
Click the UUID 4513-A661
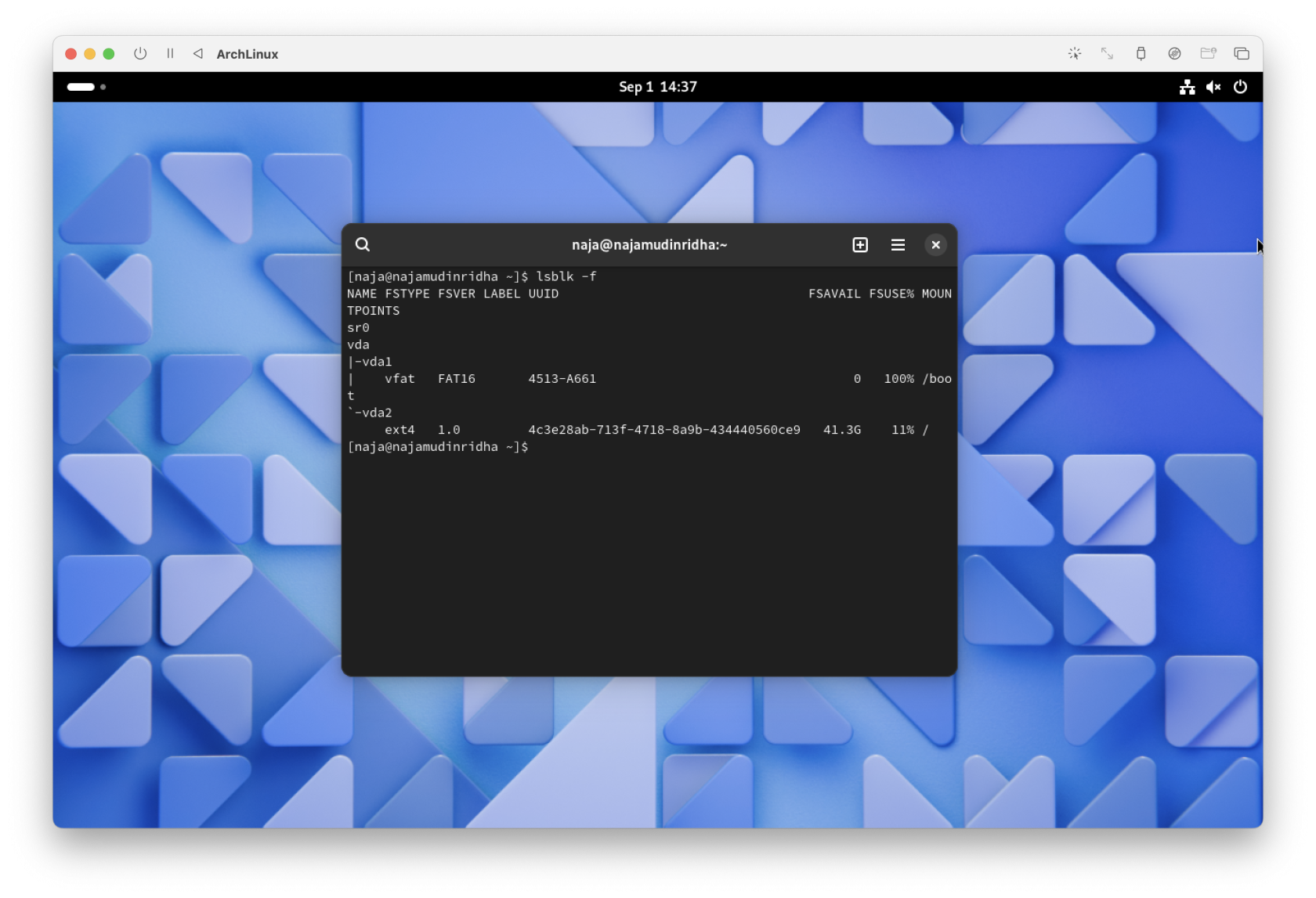[x=562, y=378]
